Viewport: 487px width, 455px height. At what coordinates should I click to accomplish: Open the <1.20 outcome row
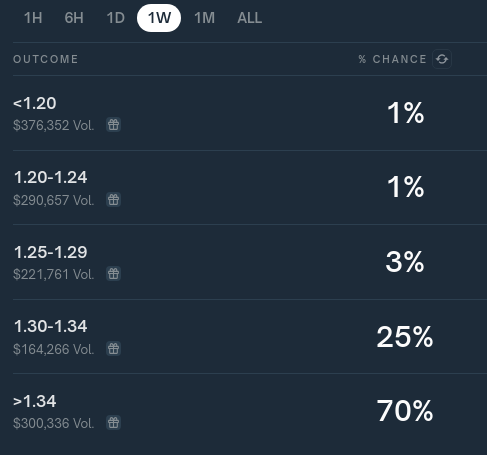(250, 113)
